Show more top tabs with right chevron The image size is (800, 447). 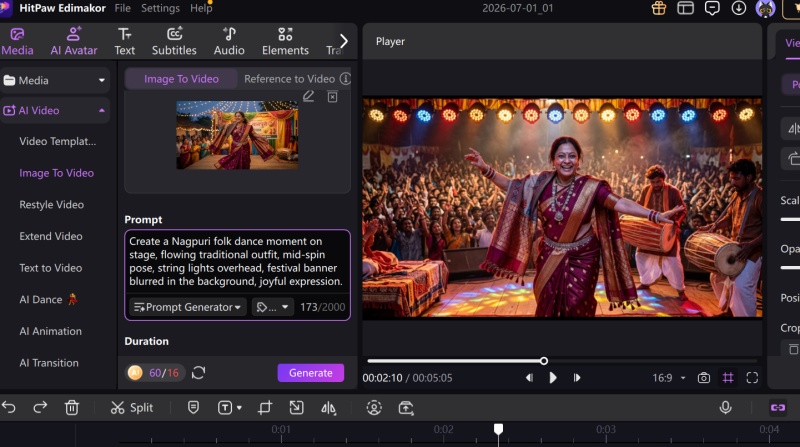[x=344, y=41]
